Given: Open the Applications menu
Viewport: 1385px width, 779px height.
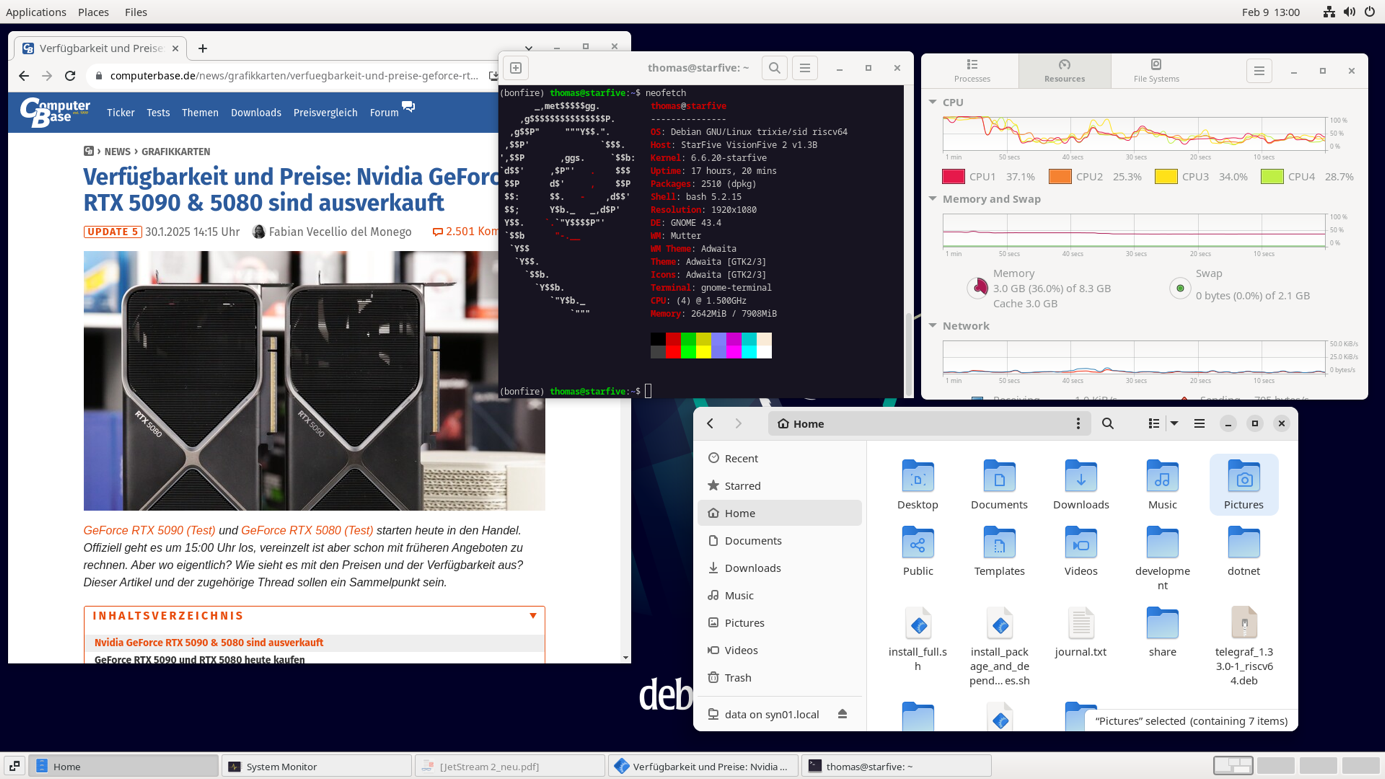Looking at the screenshot, I should click(36, 12).
